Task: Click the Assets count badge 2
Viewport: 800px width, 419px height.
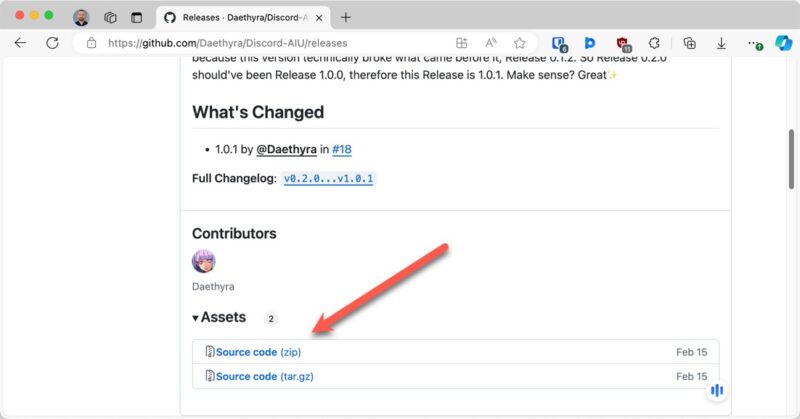Action: (271, 319)
